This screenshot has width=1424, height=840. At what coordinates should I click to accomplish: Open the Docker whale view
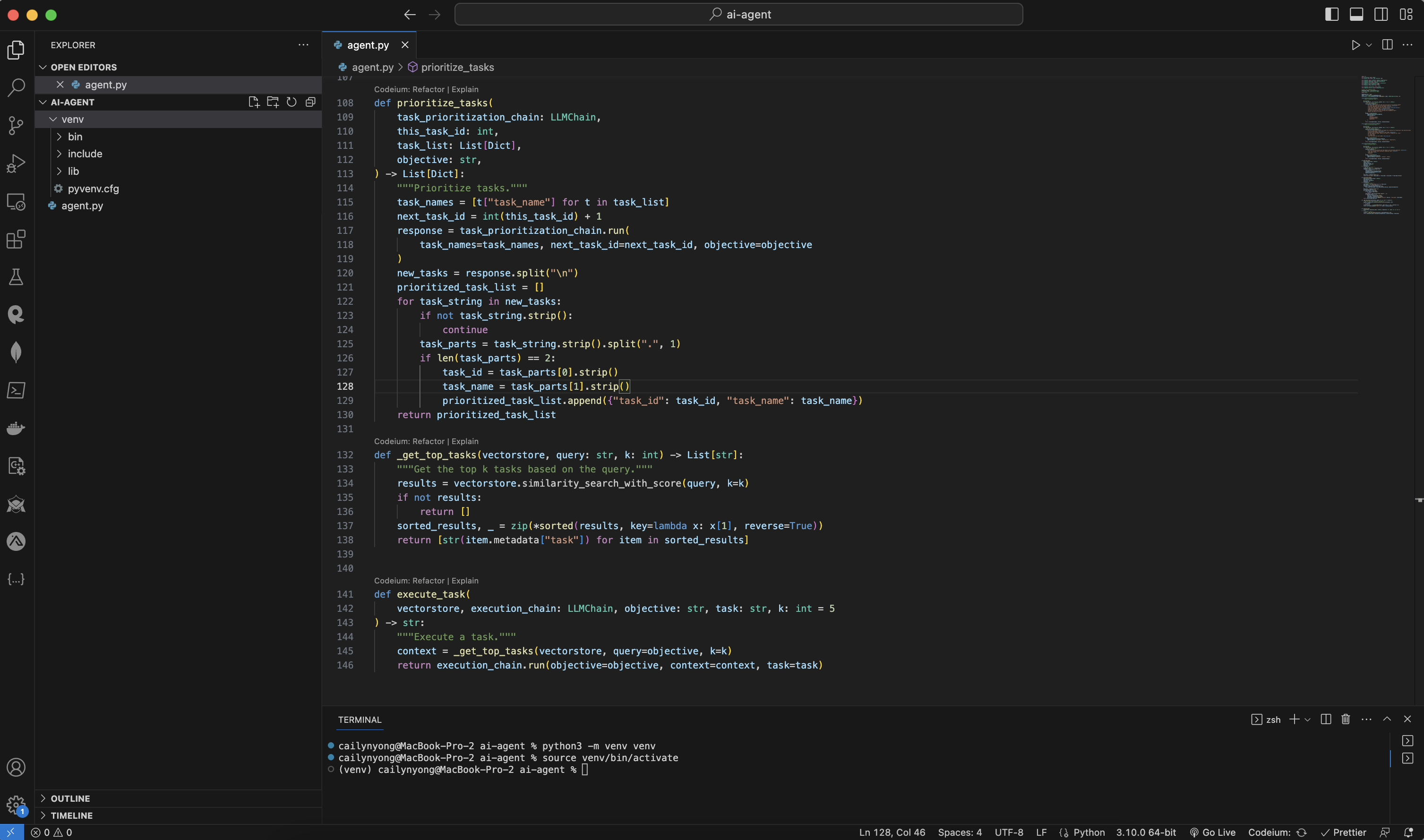click(x=16, y=428)
